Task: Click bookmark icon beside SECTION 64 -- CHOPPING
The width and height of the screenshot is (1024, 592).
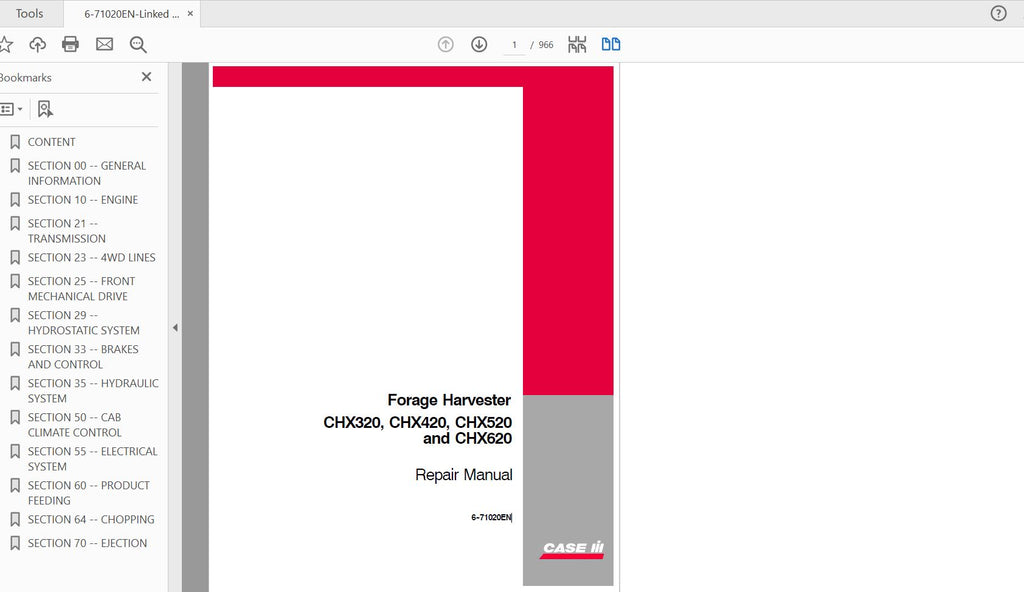Action: pos(15,519)
